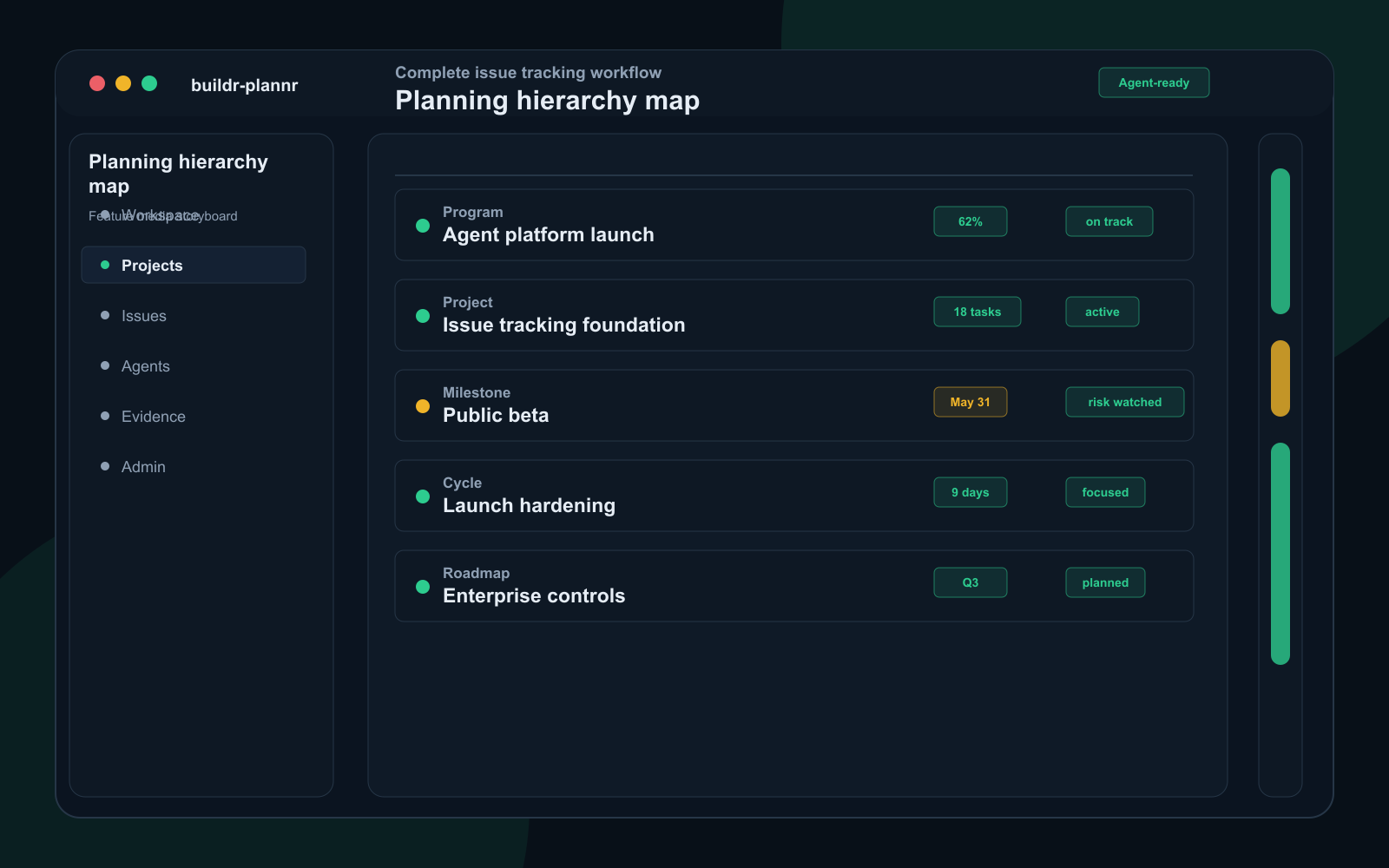This screenshot has height=868, width=1389.
Task: Click header title 'Planning hierarchy map'
Action: (548, 101)
